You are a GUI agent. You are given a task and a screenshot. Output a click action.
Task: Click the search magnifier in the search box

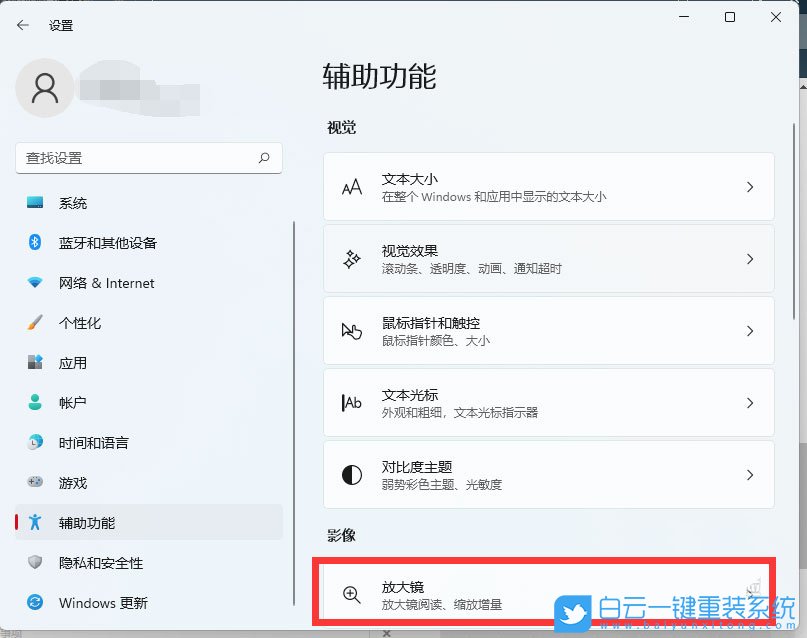tap(264, 158)
